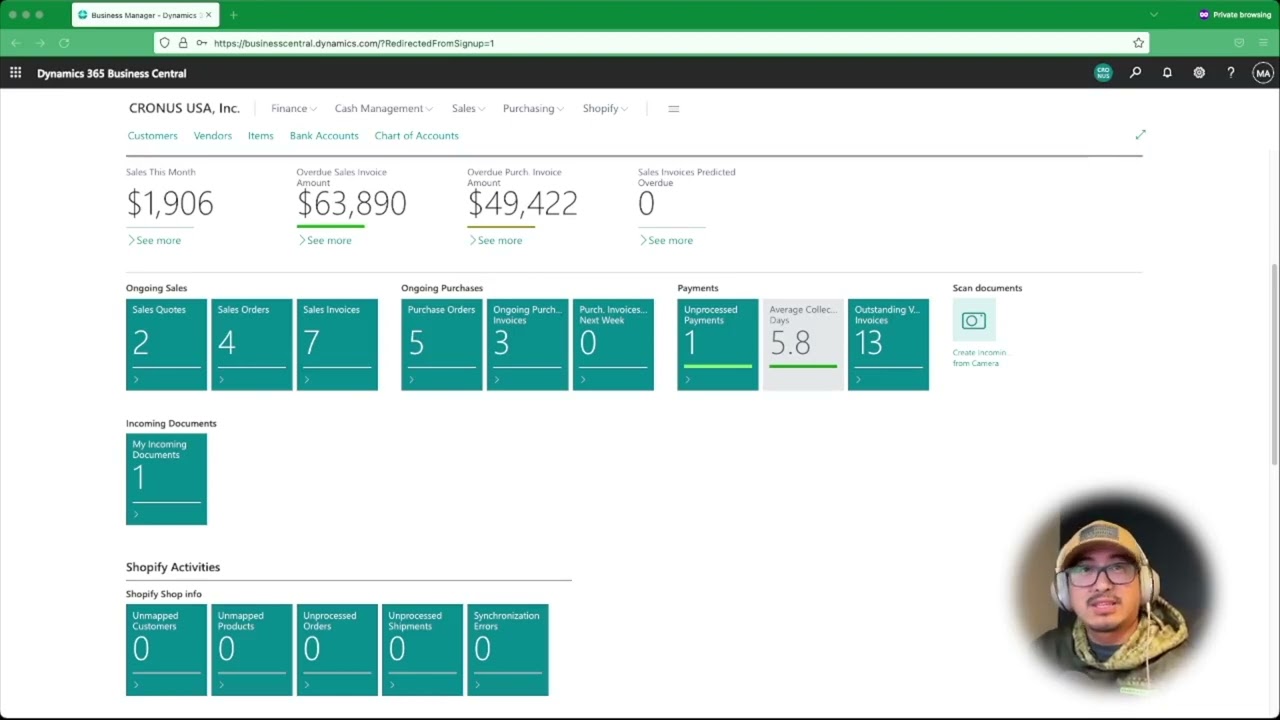Open the Sales Orders tile
The height and width of the screenshot is (720, 1280).
point(252,344)
